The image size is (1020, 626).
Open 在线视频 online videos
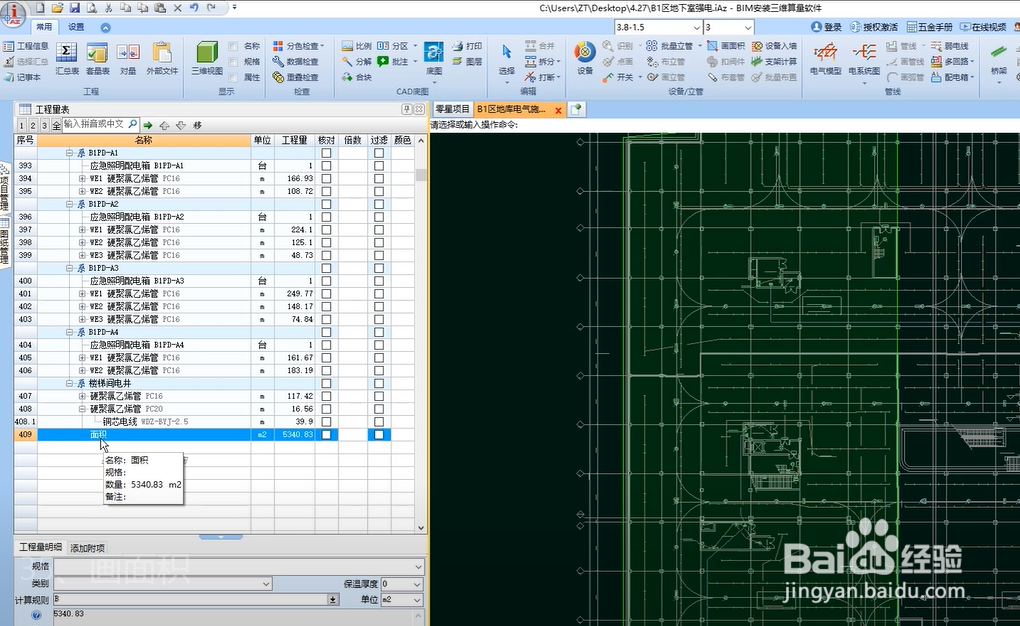983,27
